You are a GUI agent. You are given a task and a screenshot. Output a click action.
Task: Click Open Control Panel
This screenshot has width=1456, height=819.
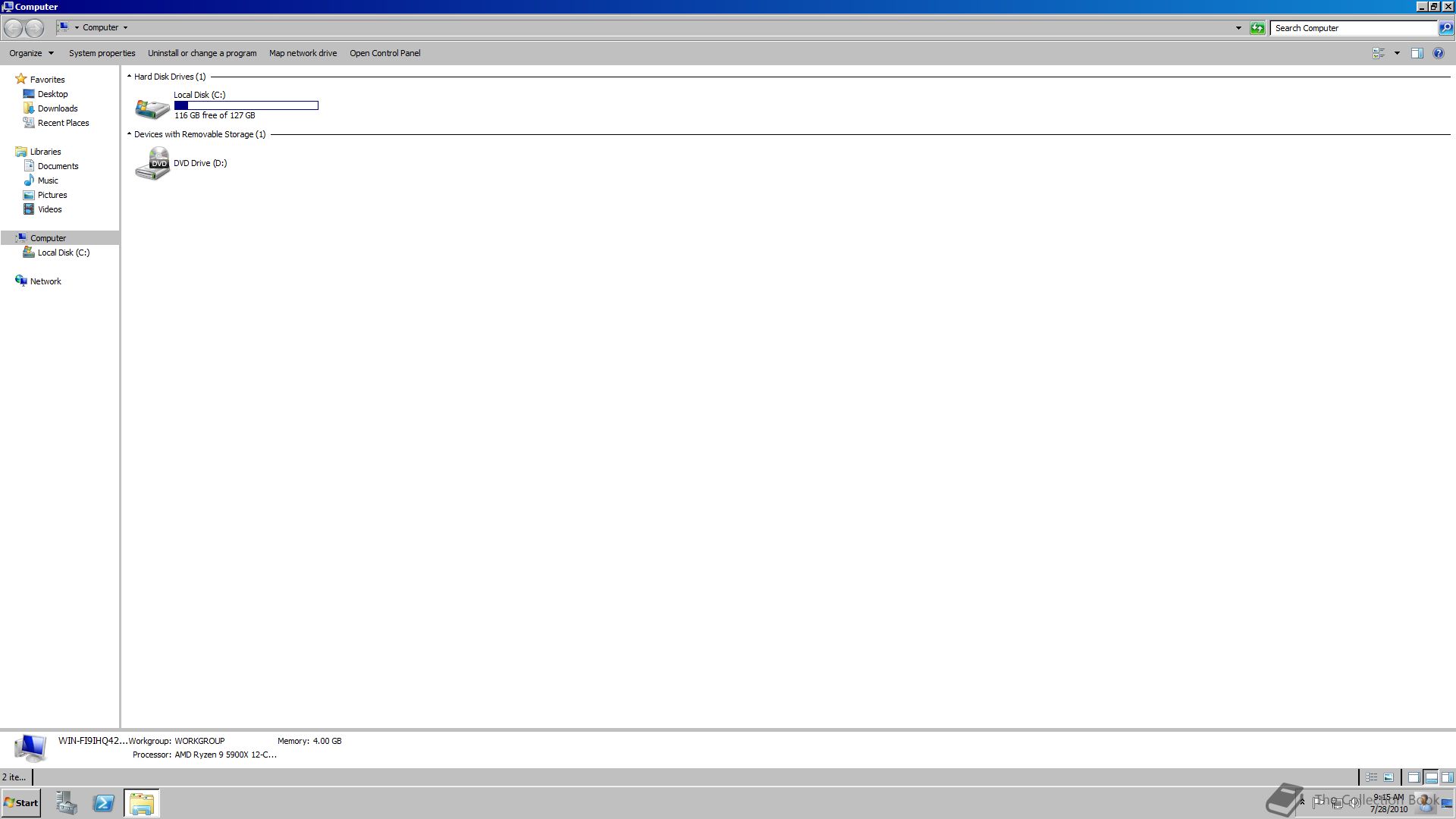click(384, 53)
